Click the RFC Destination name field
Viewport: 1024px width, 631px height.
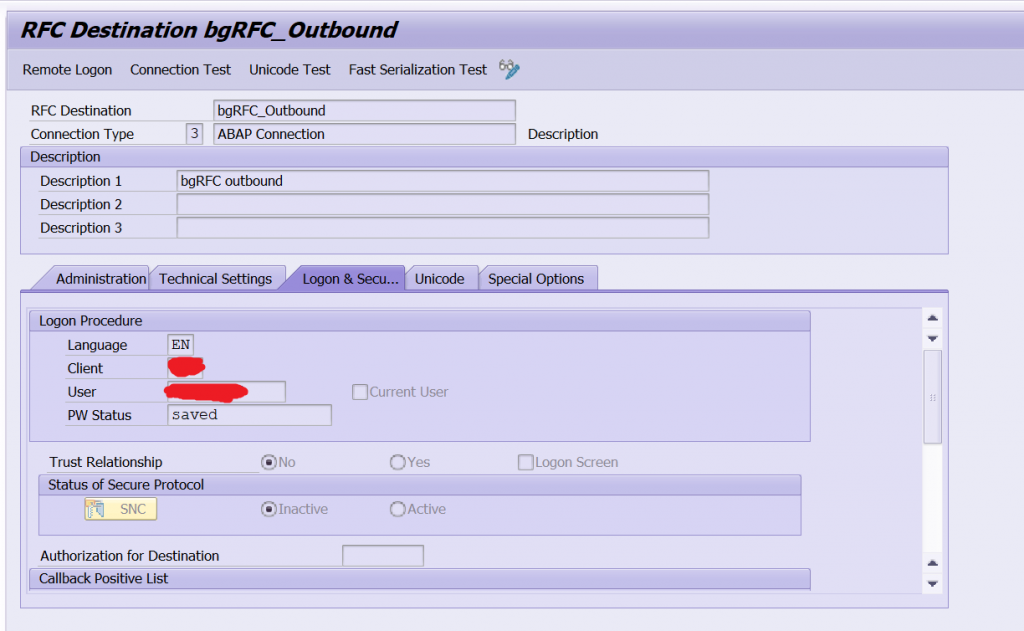(x=364, y=110)
